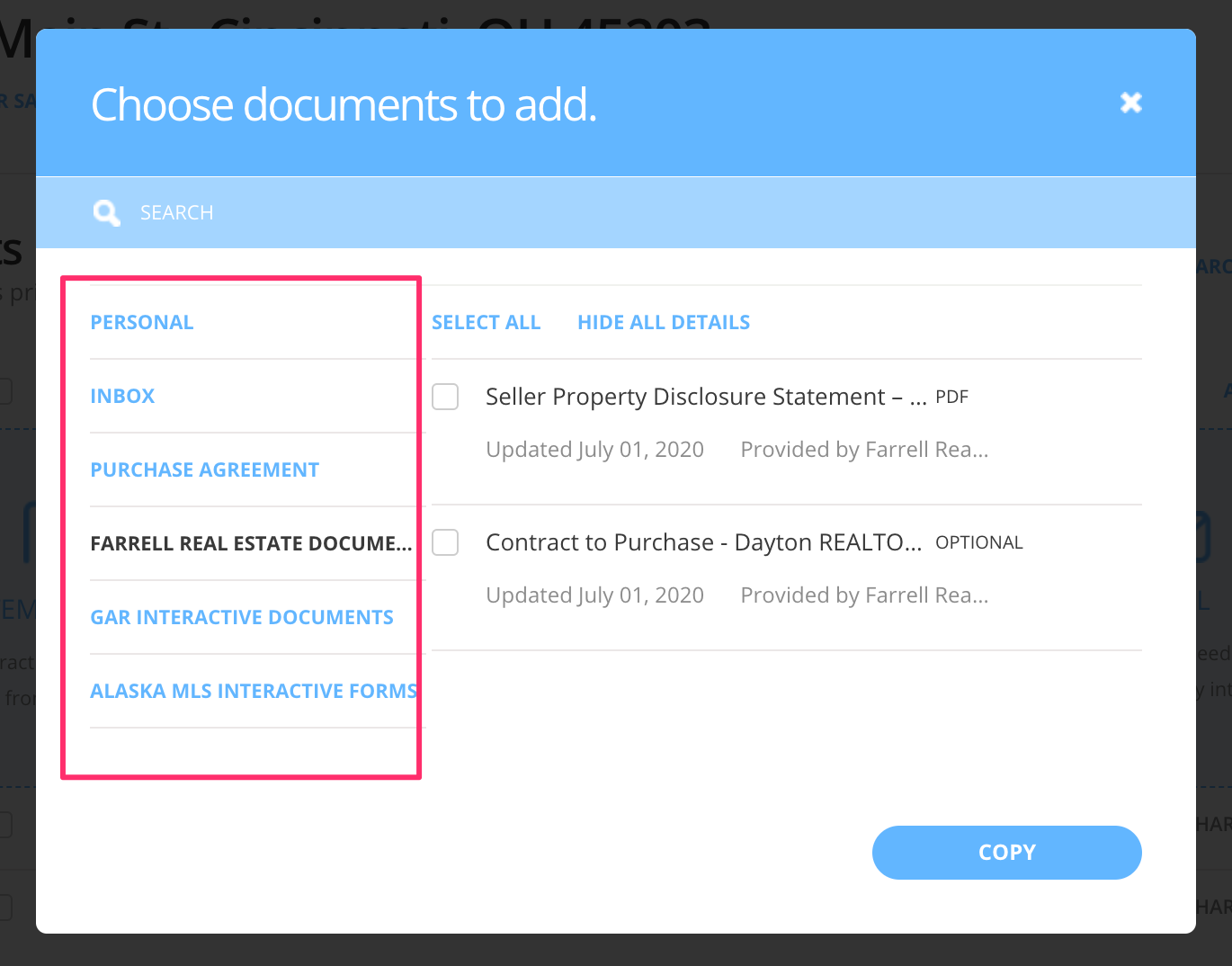Click Provided by Farrell Rea link

864,449
